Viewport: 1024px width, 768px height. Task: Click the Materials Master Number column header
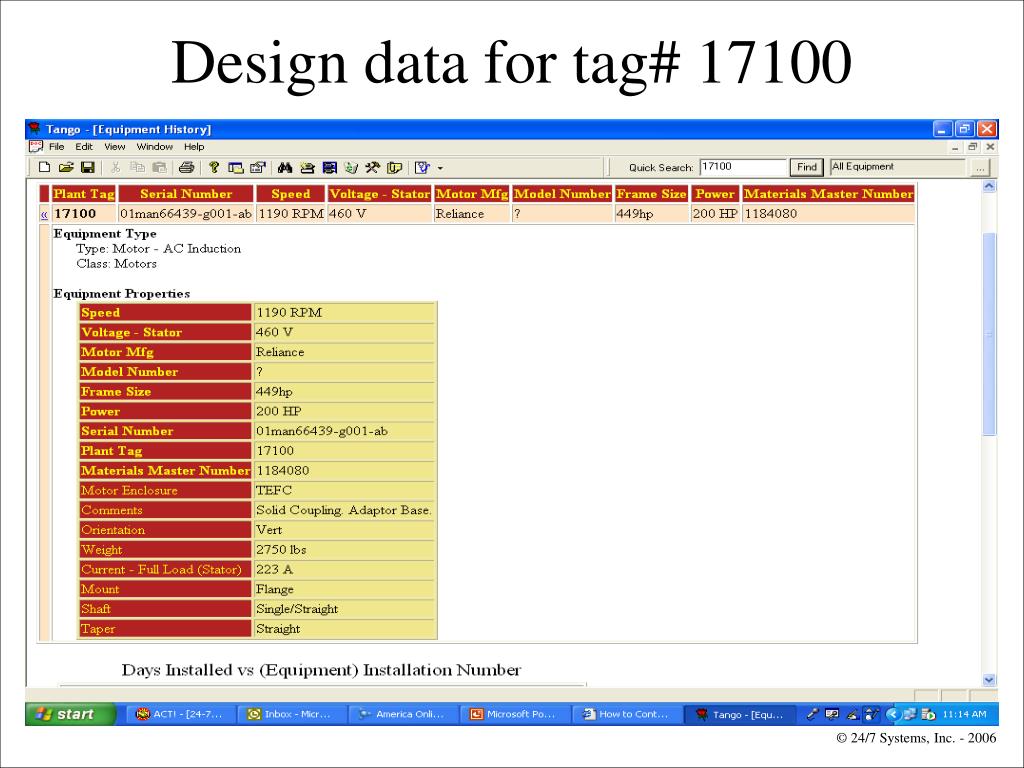pyautogui.click(x=828, y=193)
